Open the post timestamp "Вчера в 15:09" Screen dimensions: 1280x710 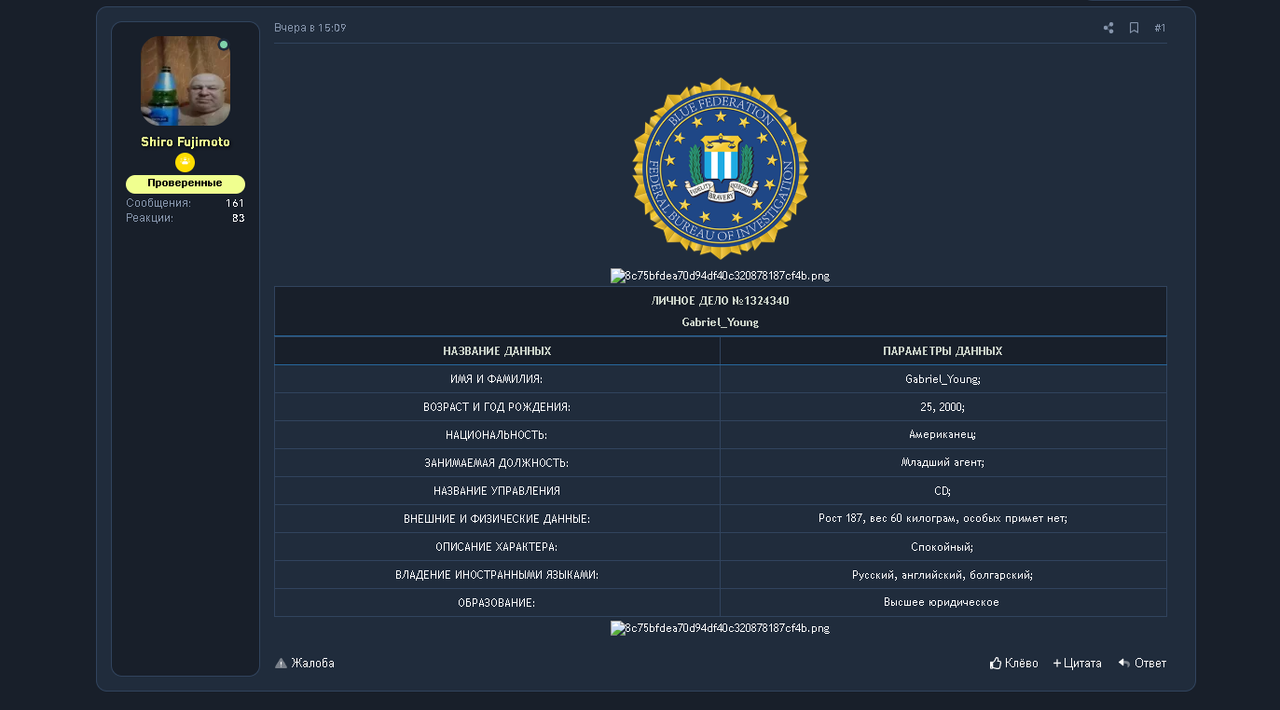pyautogui.click(x=310, y=28)
